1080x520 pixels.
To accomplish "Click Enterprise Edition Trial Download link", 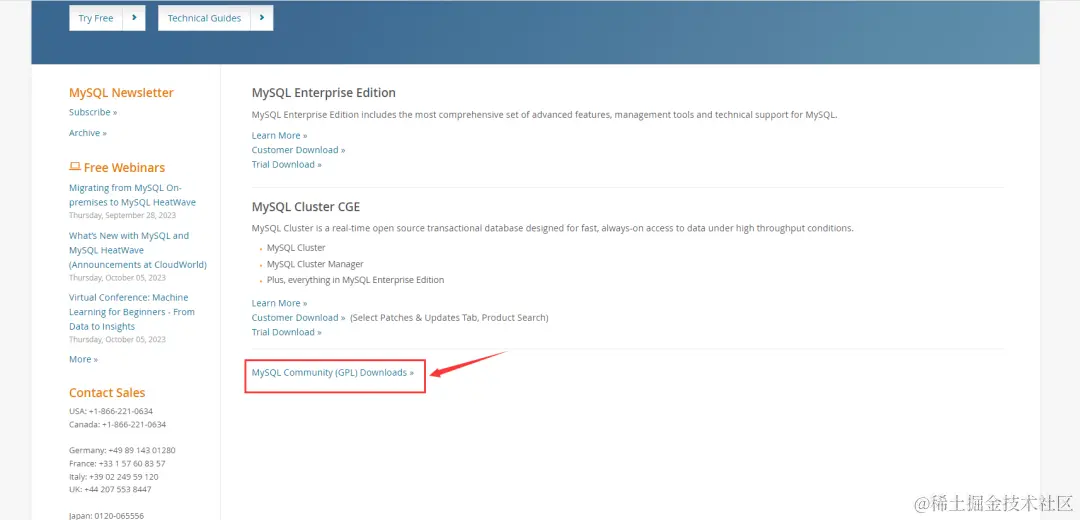I will 287,165.
